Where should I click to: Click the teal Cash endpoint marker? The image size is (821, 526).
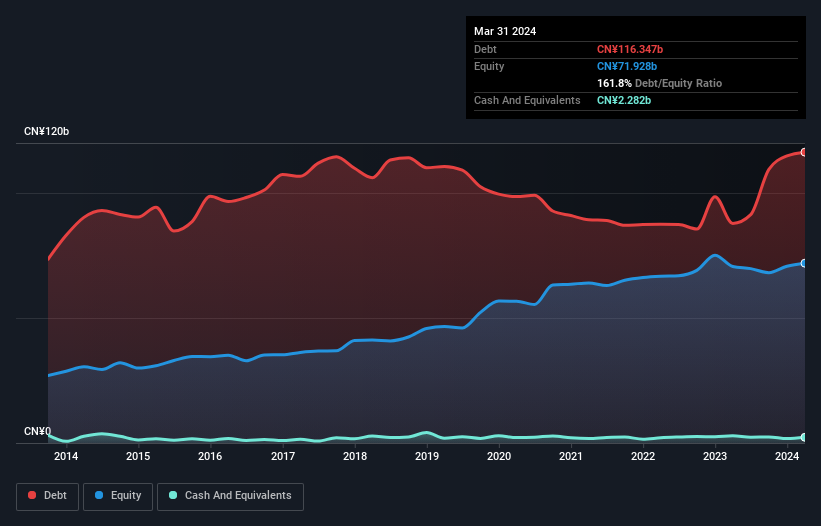804,437
